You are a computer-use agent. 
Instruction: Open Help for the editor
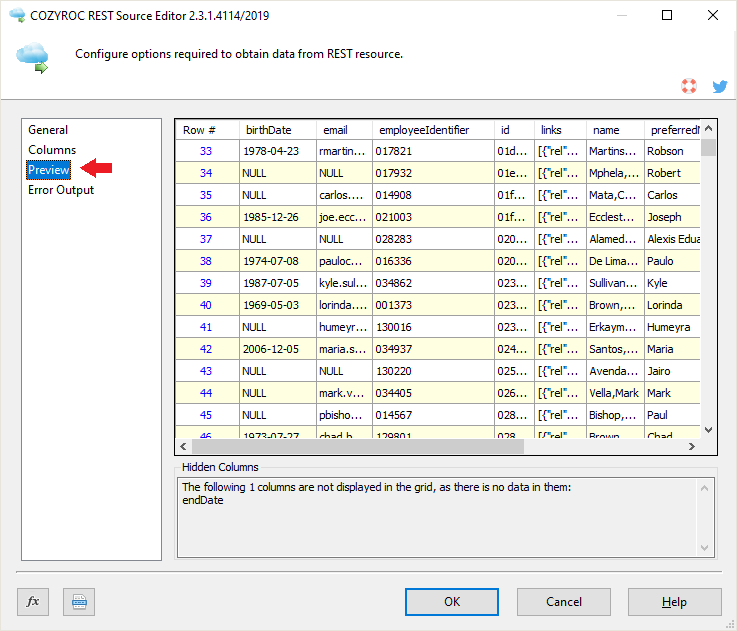pos(674,601)
